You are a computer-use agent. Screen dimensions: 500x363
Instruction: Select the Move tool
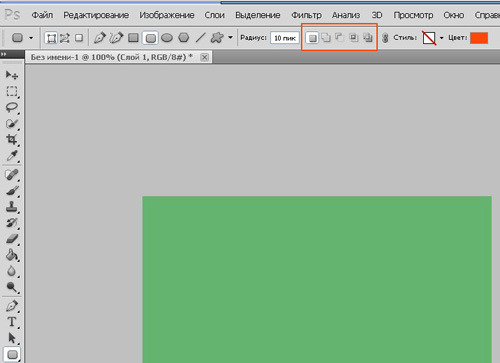(12, 75)
